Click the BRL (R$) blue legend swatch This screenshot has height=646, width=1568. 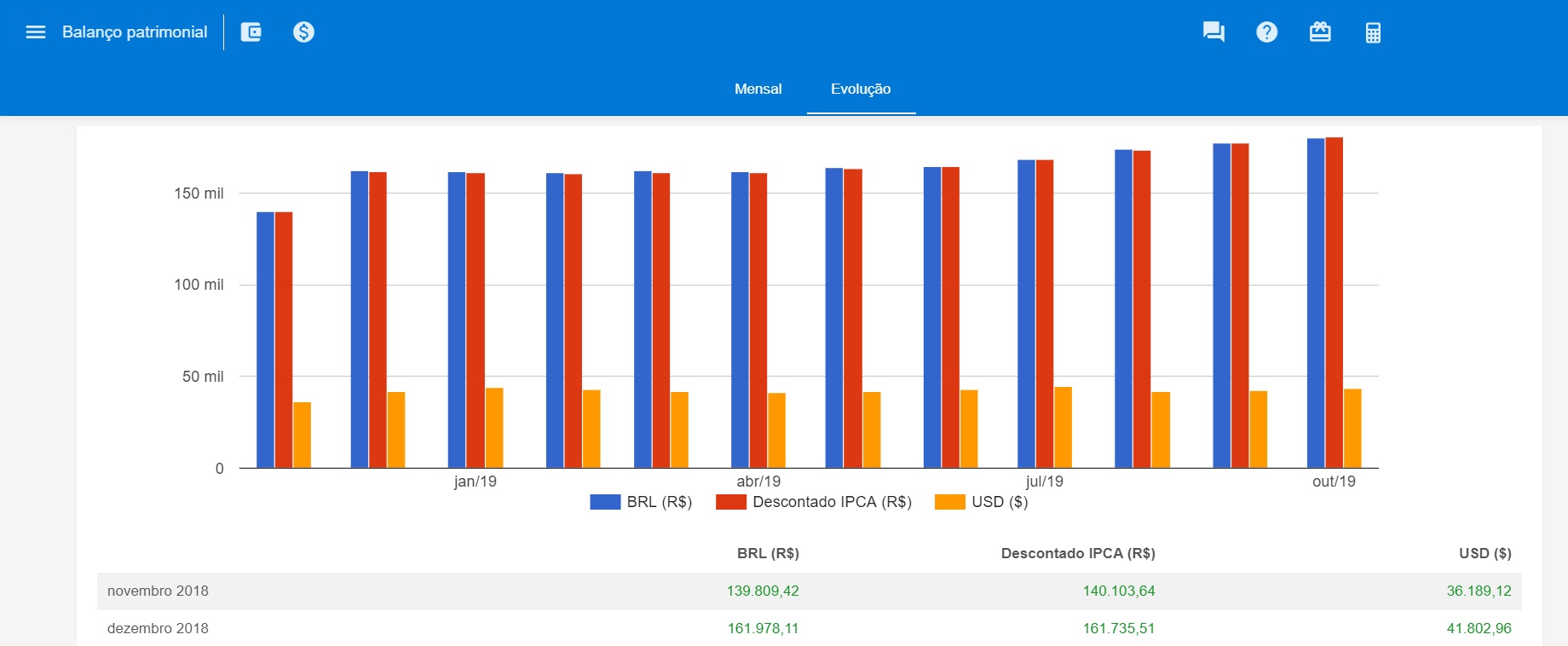click(605, 502)
